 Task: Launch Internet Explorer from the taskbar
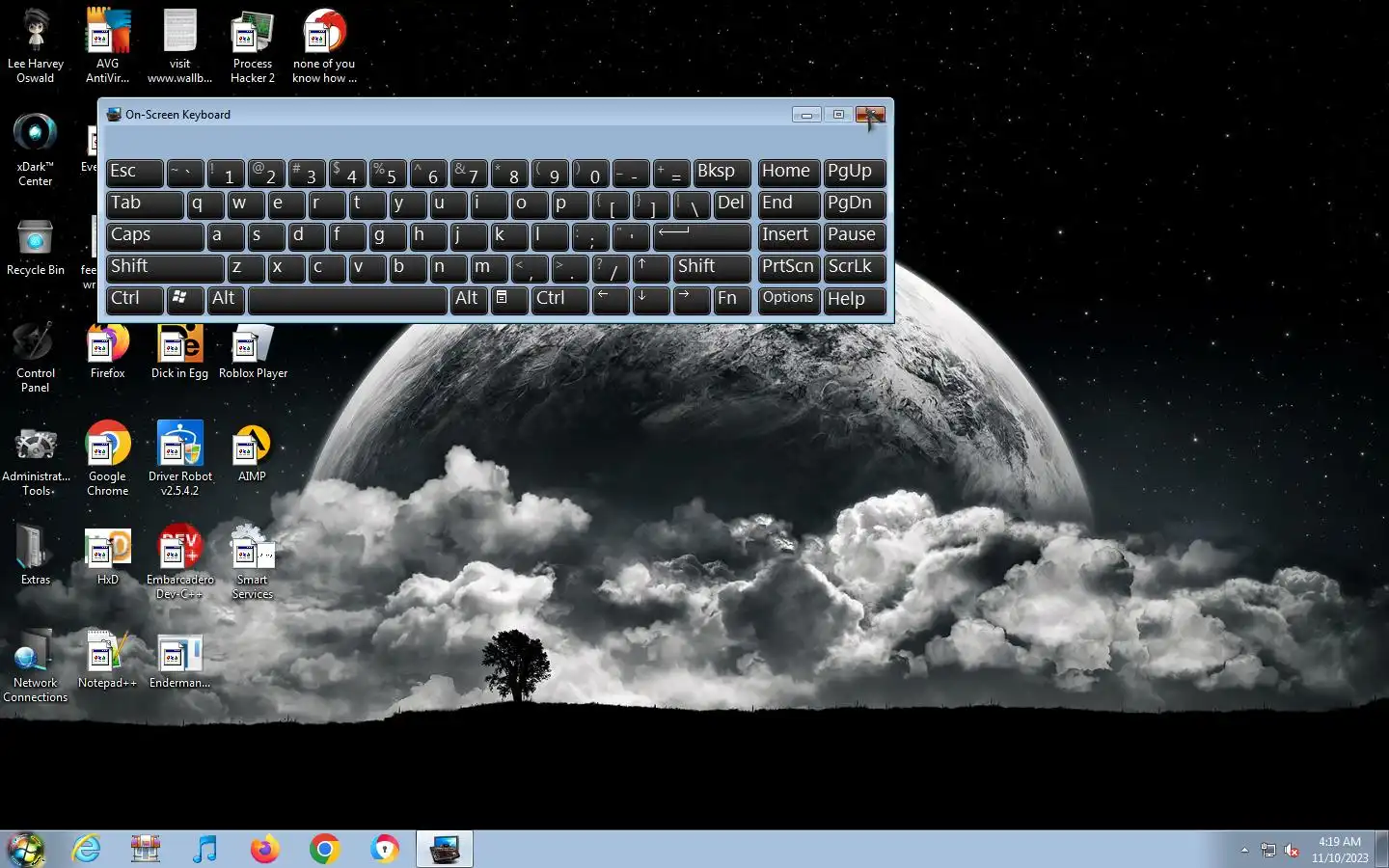87,850
